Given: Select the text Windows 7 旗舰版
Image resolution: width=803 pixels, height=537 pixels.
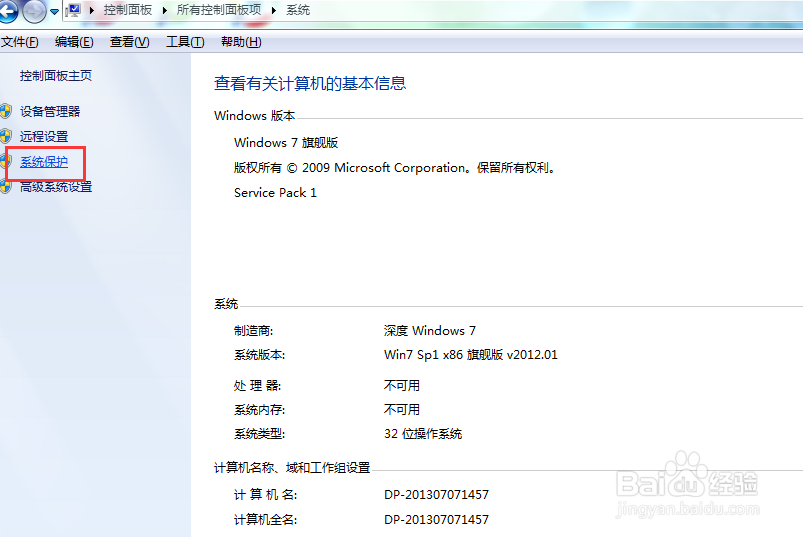Looking at the screenshot, I should [286, 142].
